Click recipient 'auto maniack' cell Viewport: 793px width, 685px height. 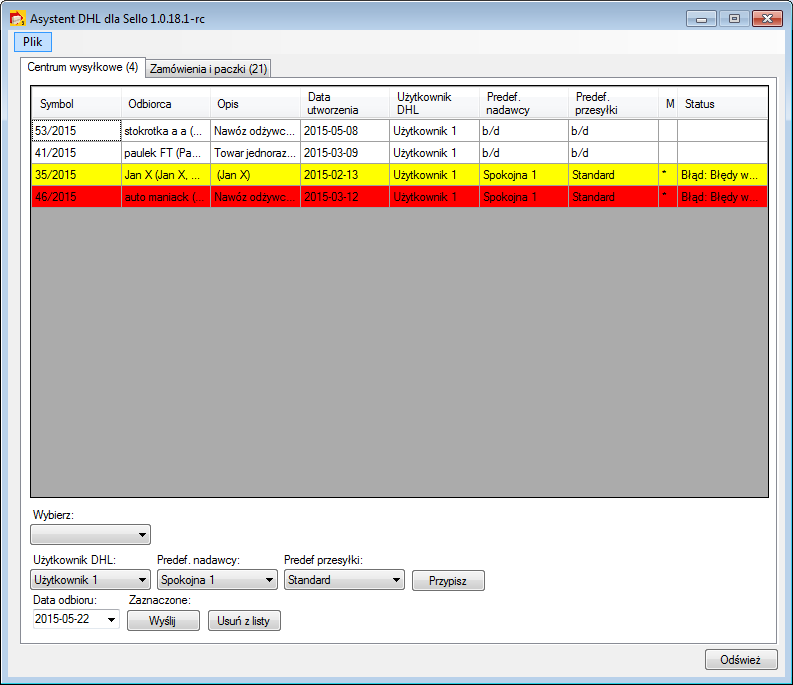click(x=166, y=197)
